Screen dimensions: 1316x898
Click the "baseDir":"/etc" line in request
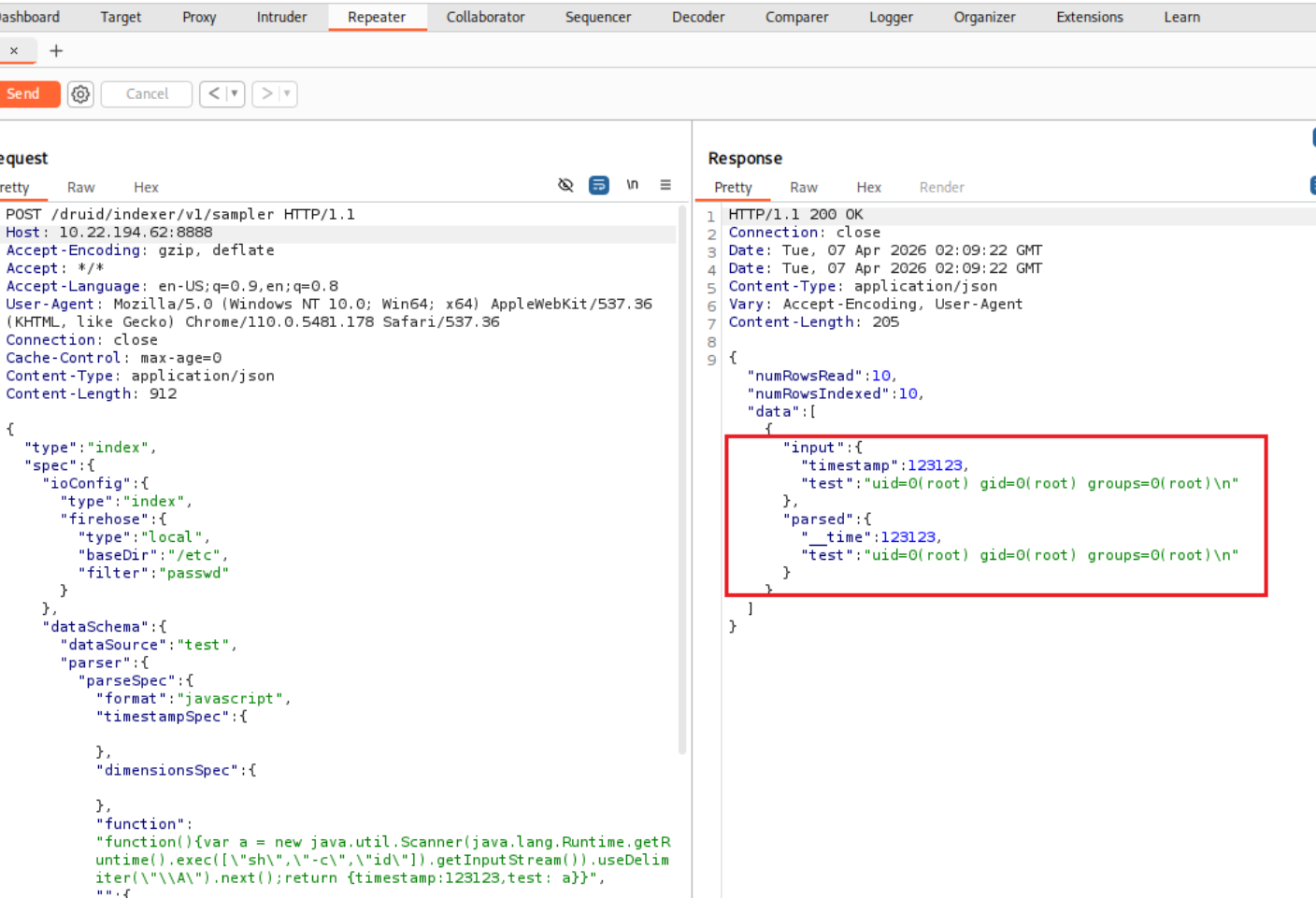pyautogui.click(x=153, y=555)
